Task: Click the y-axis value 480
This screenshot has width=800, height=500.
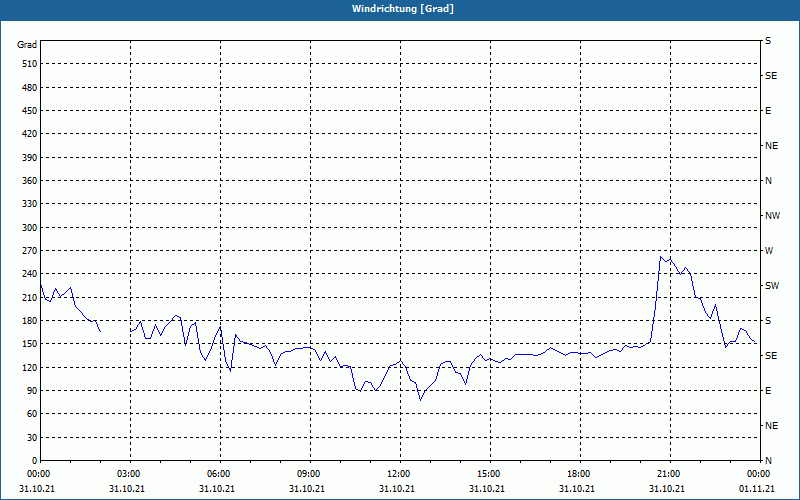Action: tap(30, 88)
